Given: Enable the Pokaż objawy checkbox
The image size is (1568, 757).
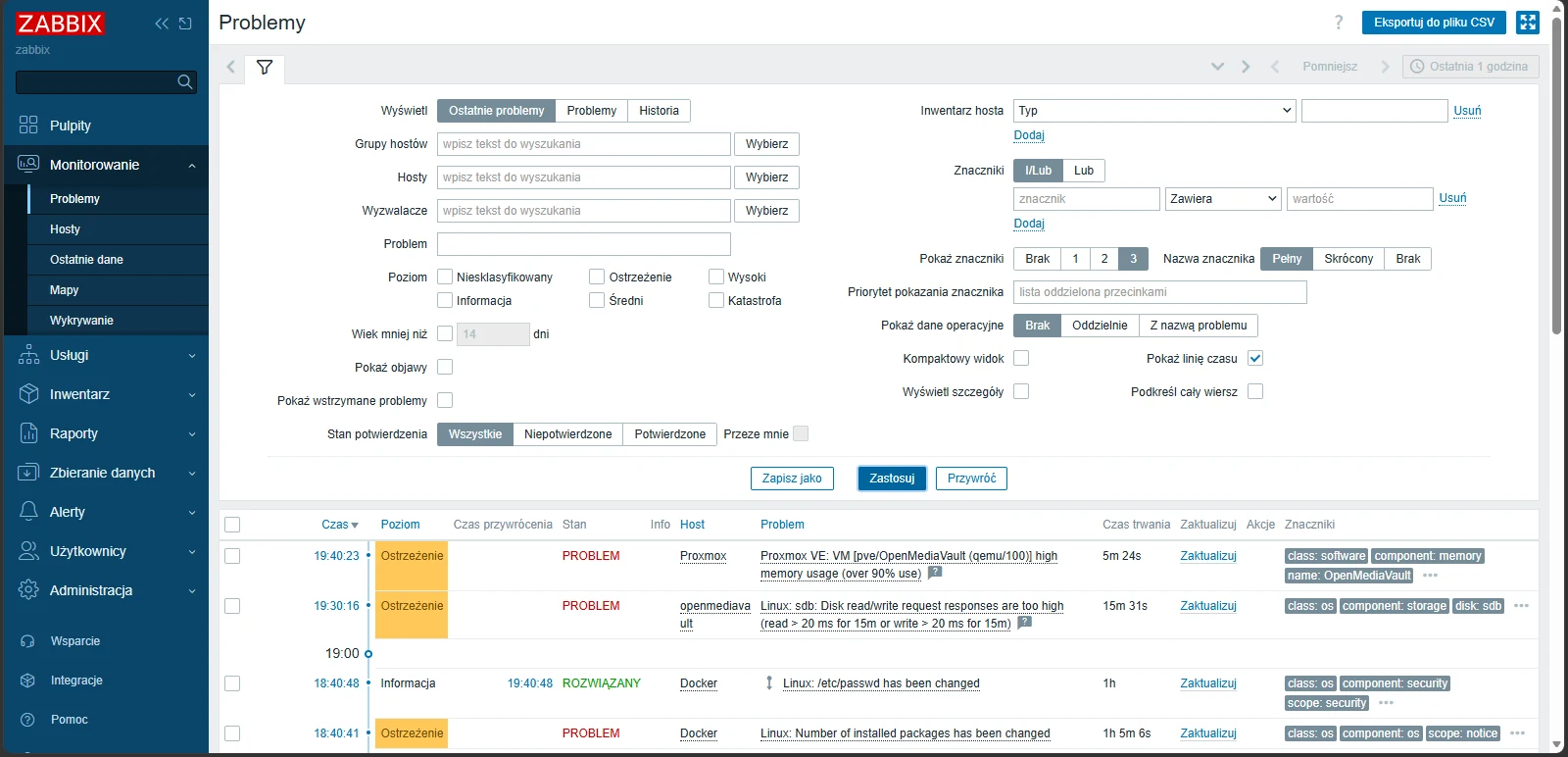Looking at the screenshot, I should tap(445, 367).
